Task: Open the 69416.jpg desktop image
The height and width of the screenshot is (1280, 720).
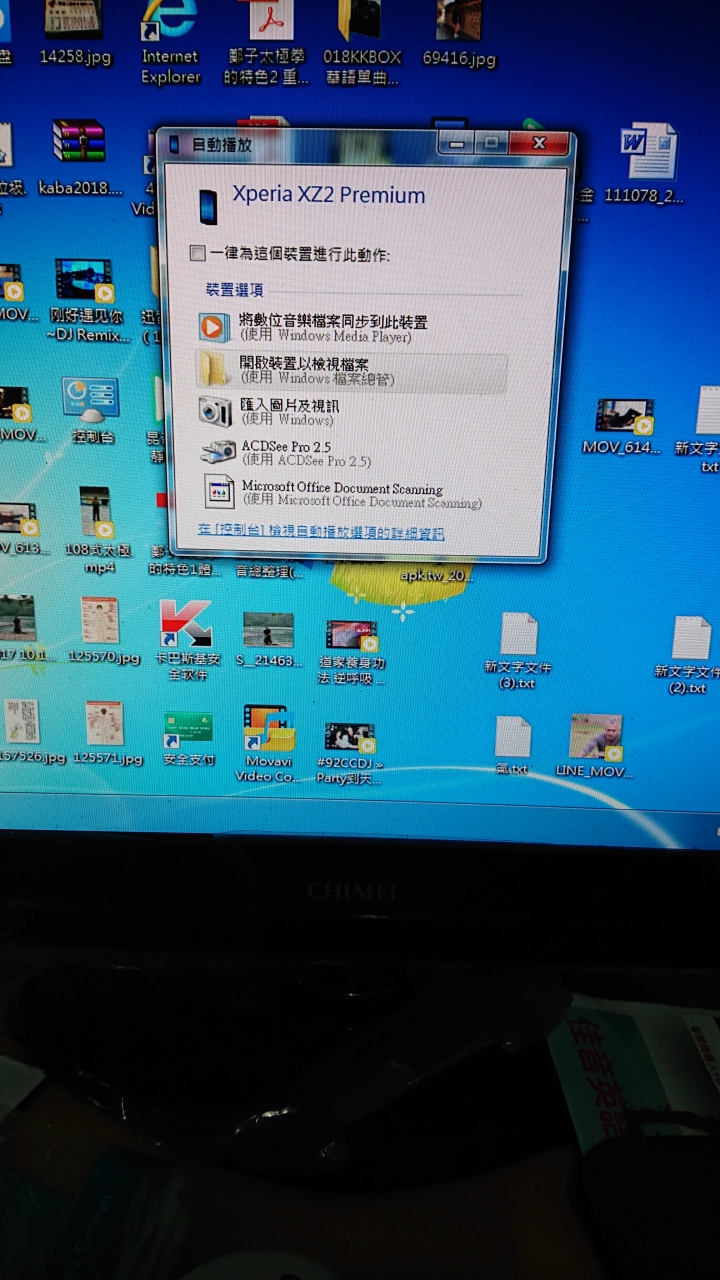Action: point(459,33)
